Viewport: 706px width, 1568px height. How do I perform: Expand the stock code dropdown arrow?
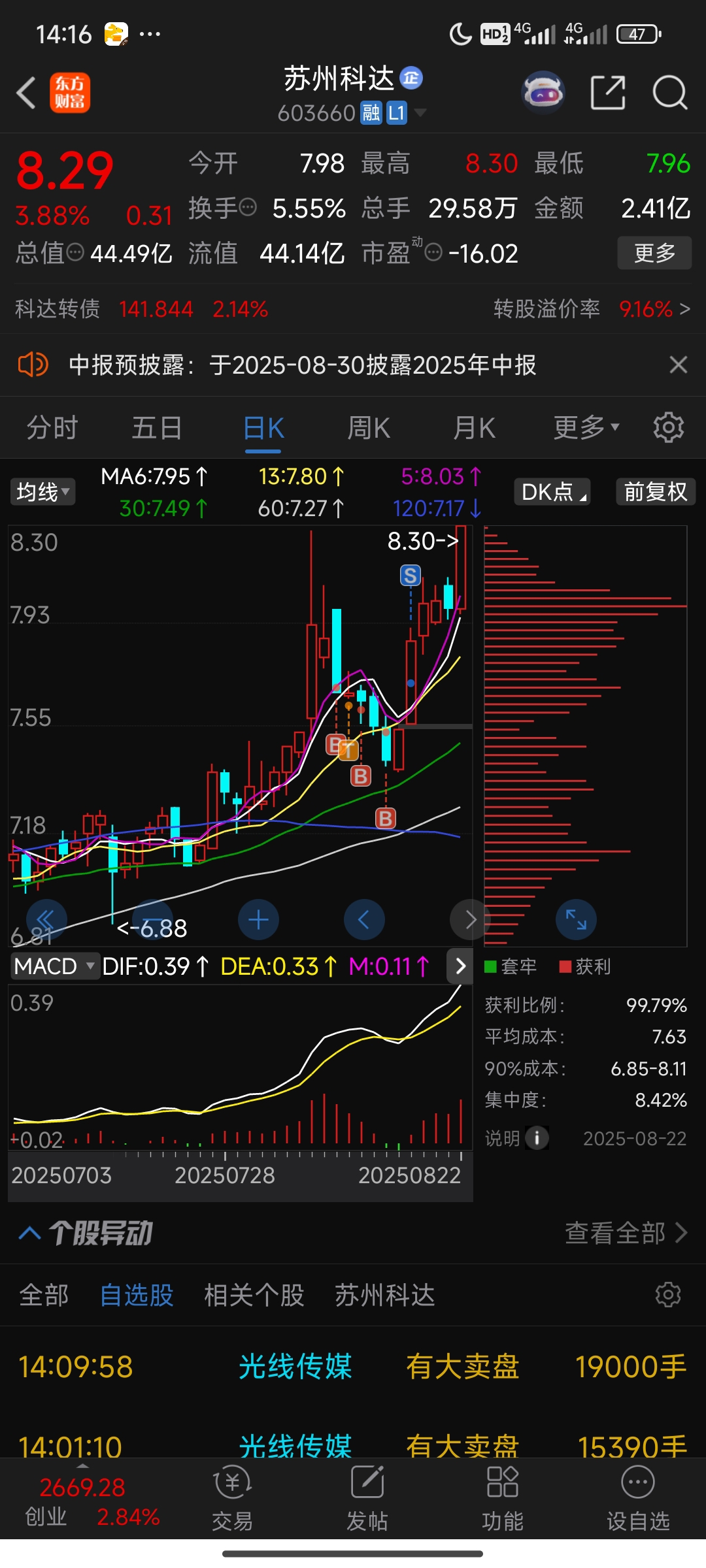420,113
